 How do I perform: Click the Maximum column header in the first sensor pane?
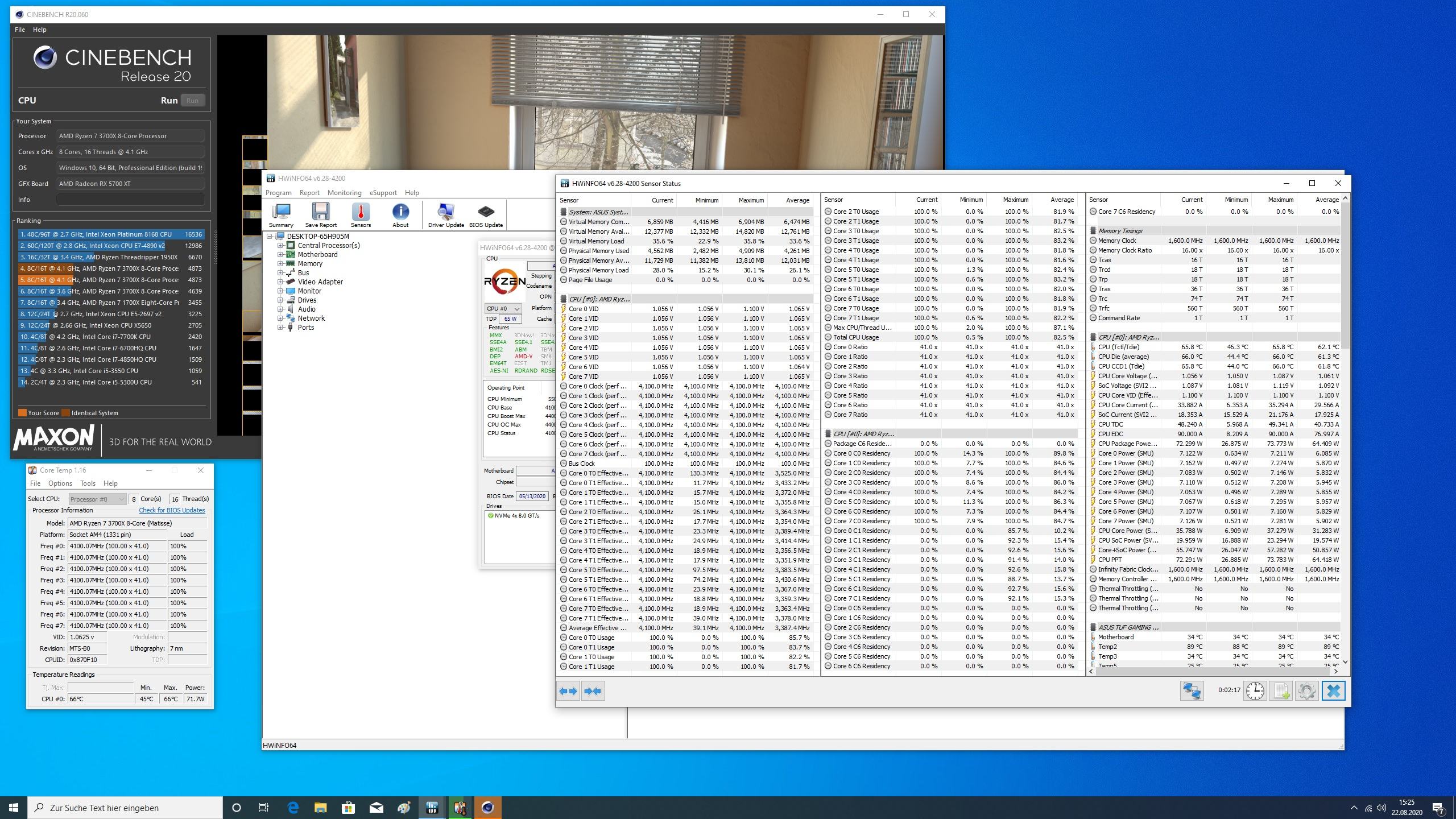point(745,200)
